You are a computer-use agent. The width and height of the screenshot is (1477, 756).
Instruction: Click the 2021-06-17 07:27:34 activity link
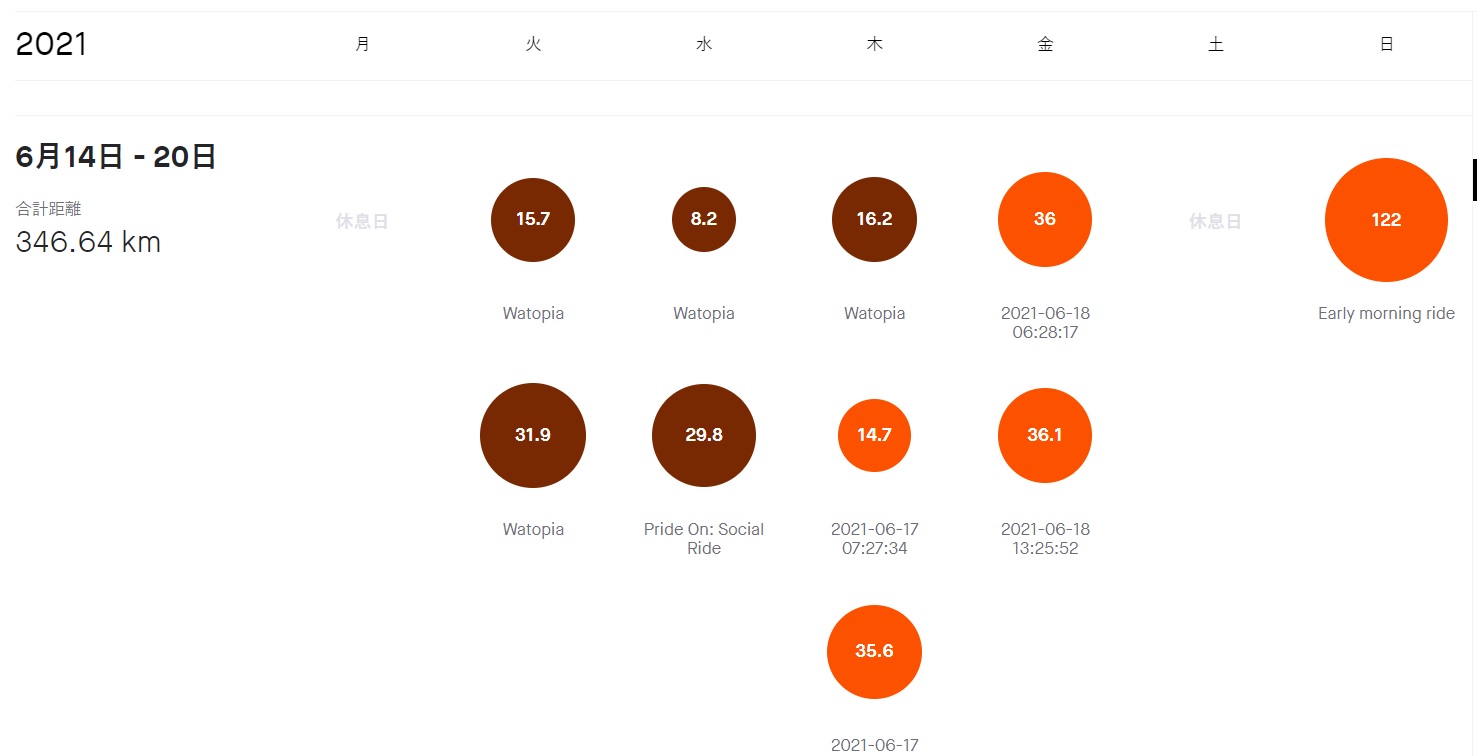[x=874, y=539]
